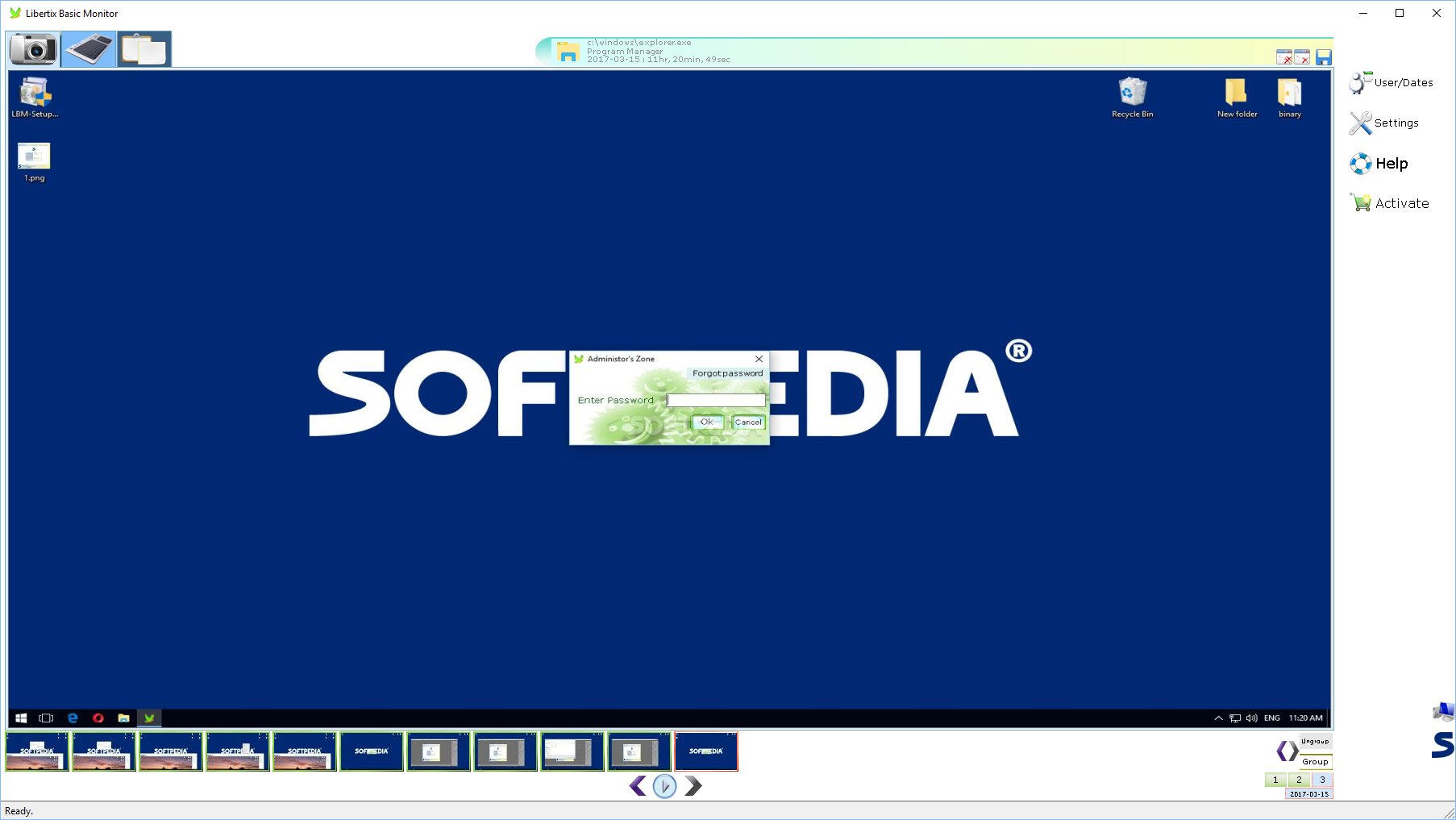This screenshot has width=1456, height=820.
Task: Click the c:\windows\explorer.exe path text
Action: point(639,43)
